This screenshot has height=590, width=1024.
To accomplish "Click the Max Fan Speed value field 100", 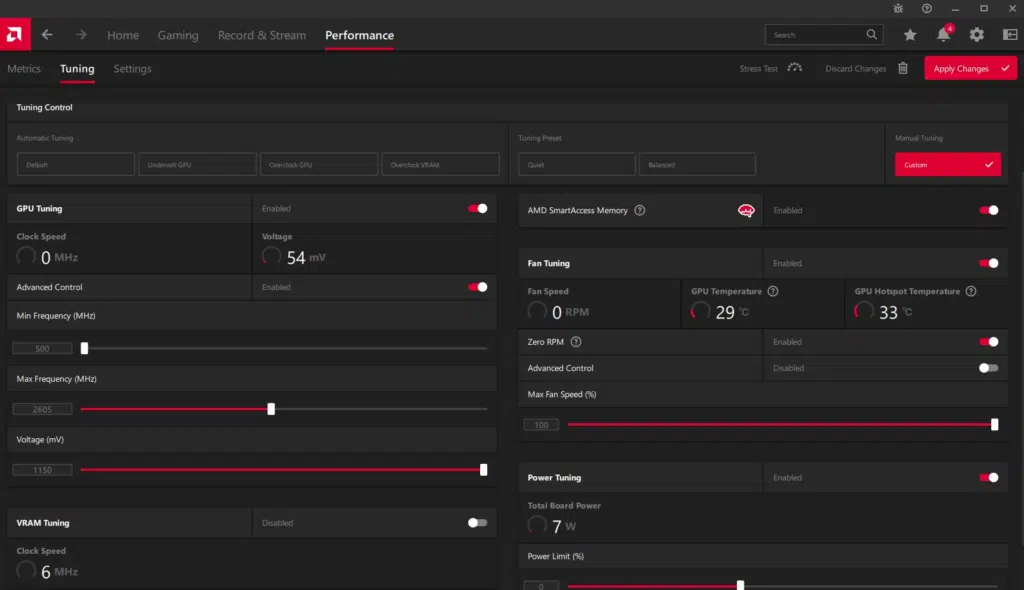I will 541,425.
